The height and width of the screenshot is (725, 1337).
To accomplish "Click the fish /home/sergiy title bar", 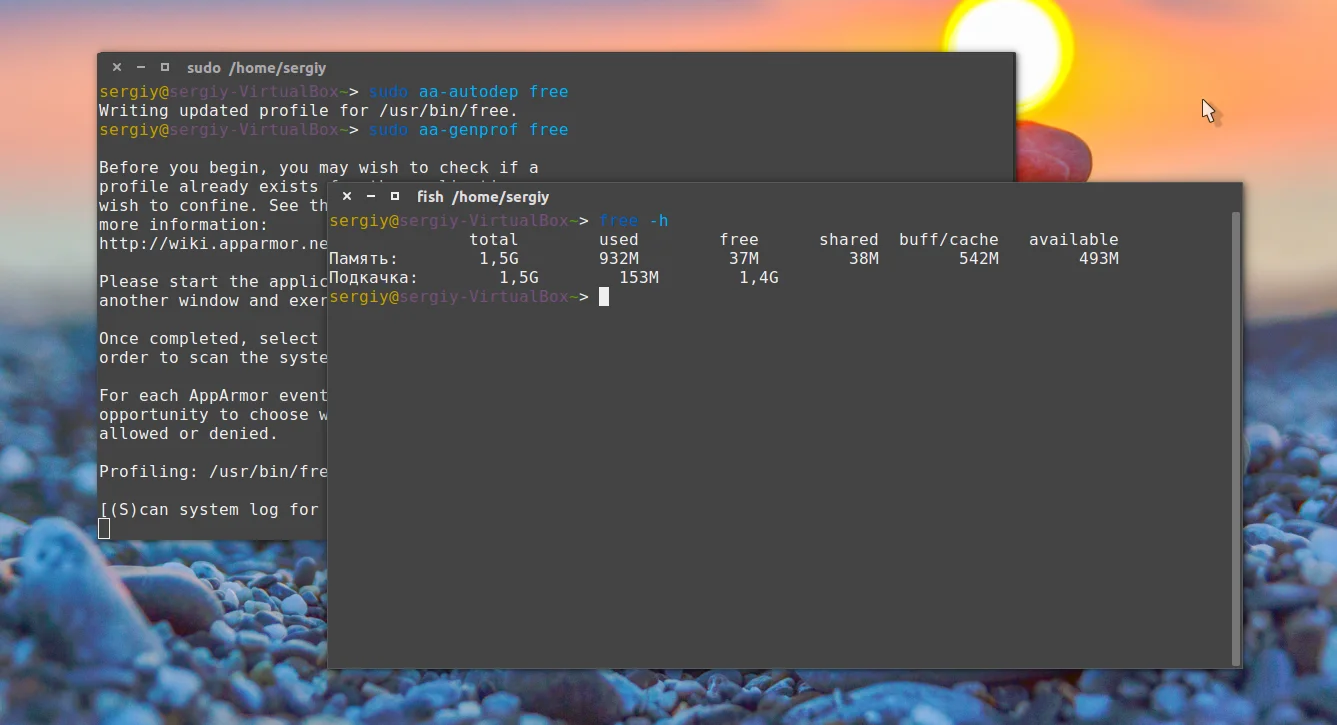I will coord(785,197).
